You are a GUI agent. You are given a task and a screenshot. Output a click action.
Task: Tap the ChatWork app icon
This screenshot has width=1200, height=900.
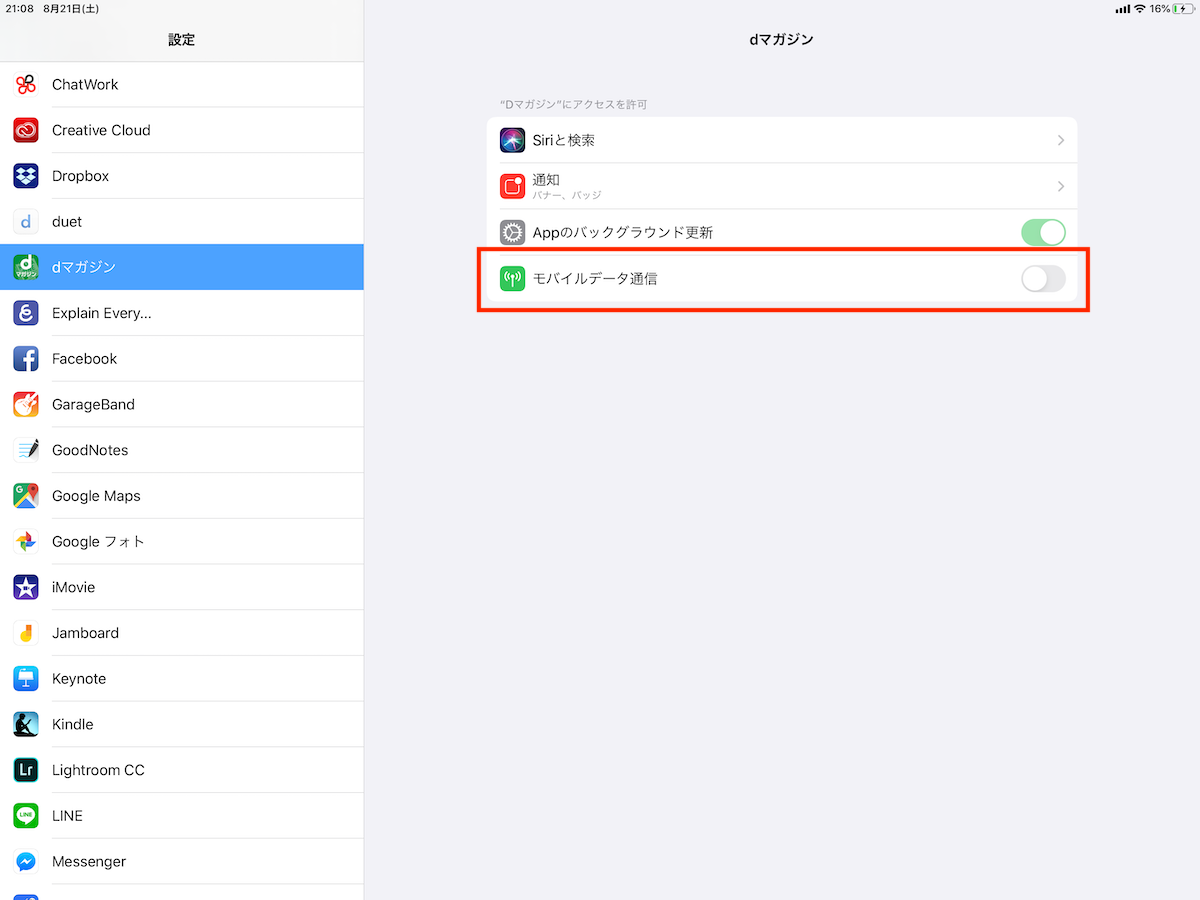click(x=26, y=84)
